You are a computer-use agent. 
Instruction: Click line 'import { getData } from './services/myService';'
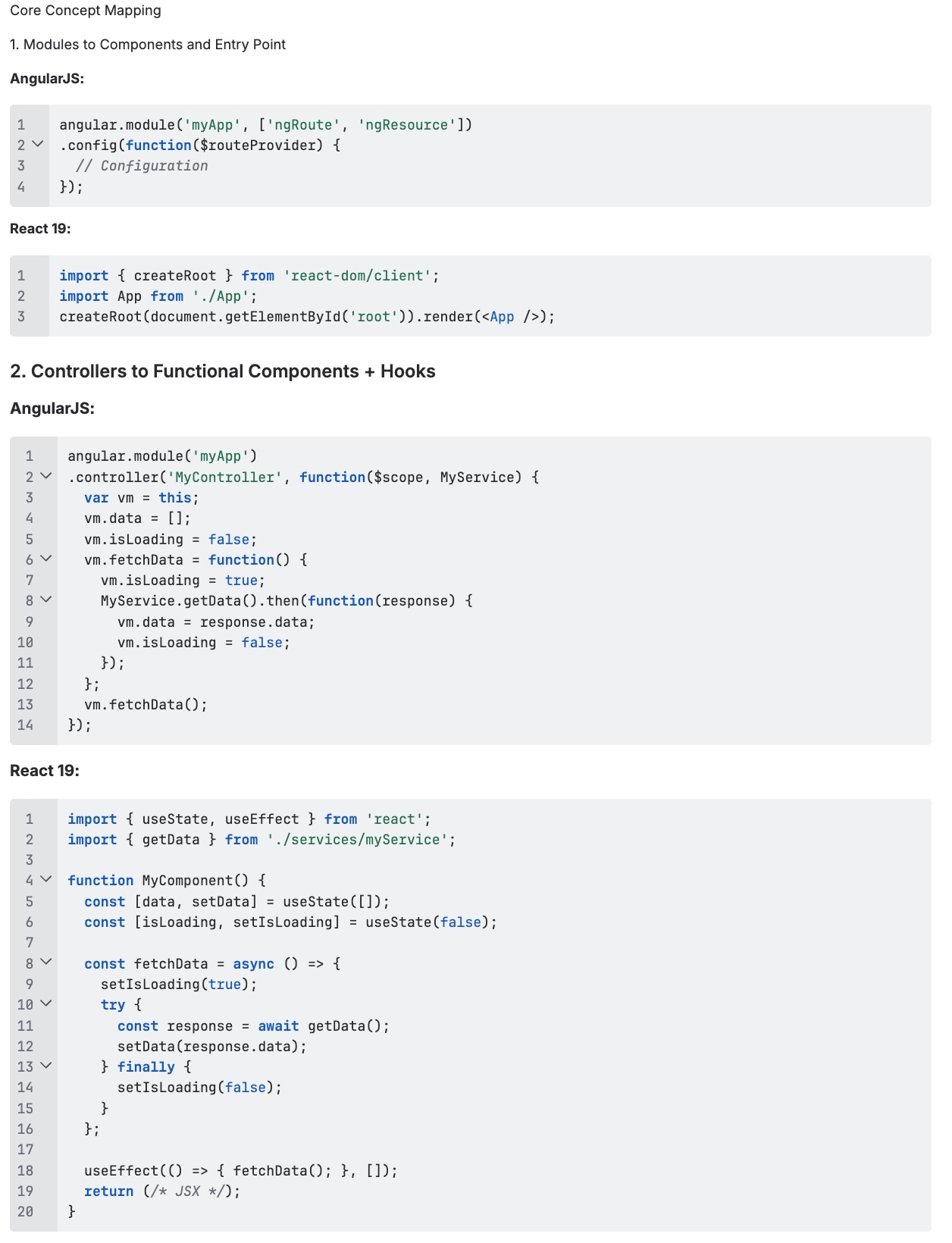pyautogui.click(x=261, y=840)
